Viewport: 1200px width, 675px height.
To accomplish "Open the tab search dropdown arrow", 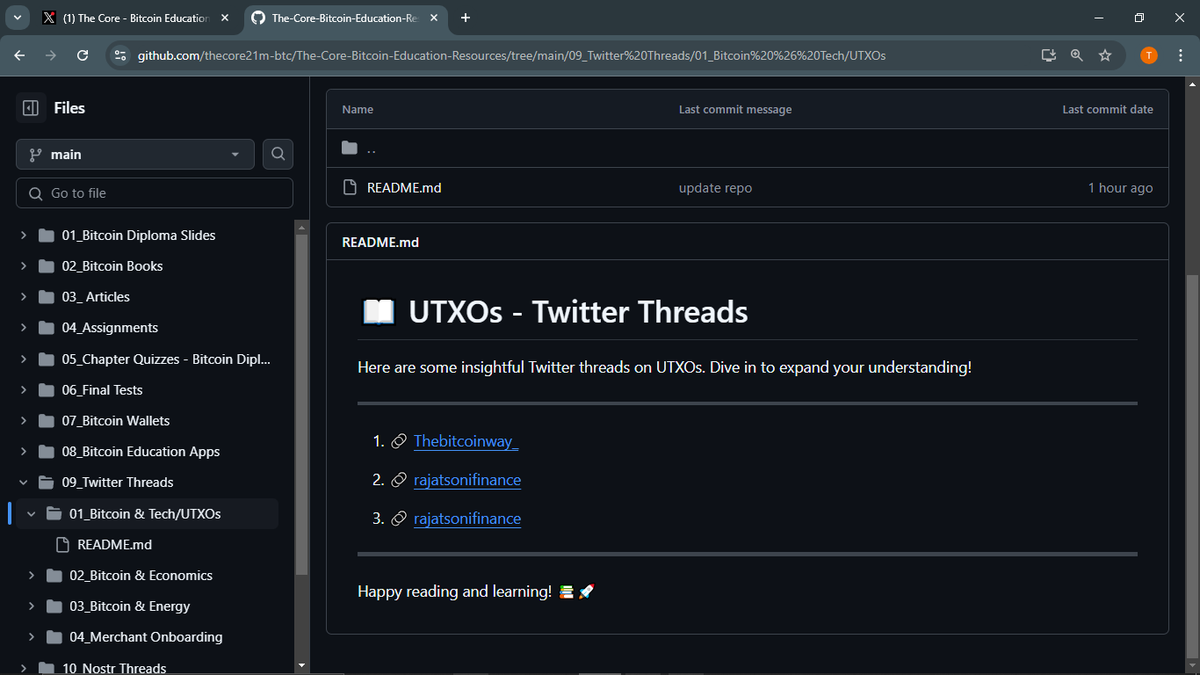I will (17, 18).
